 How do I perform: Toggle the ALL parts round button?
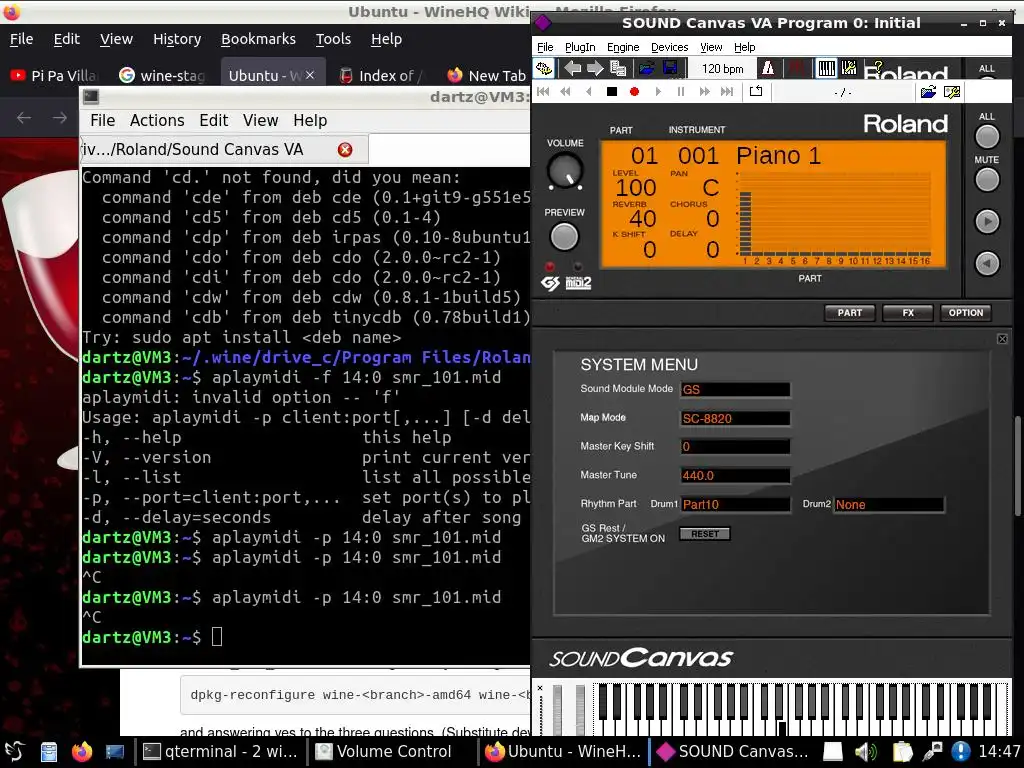pos(987,136)
